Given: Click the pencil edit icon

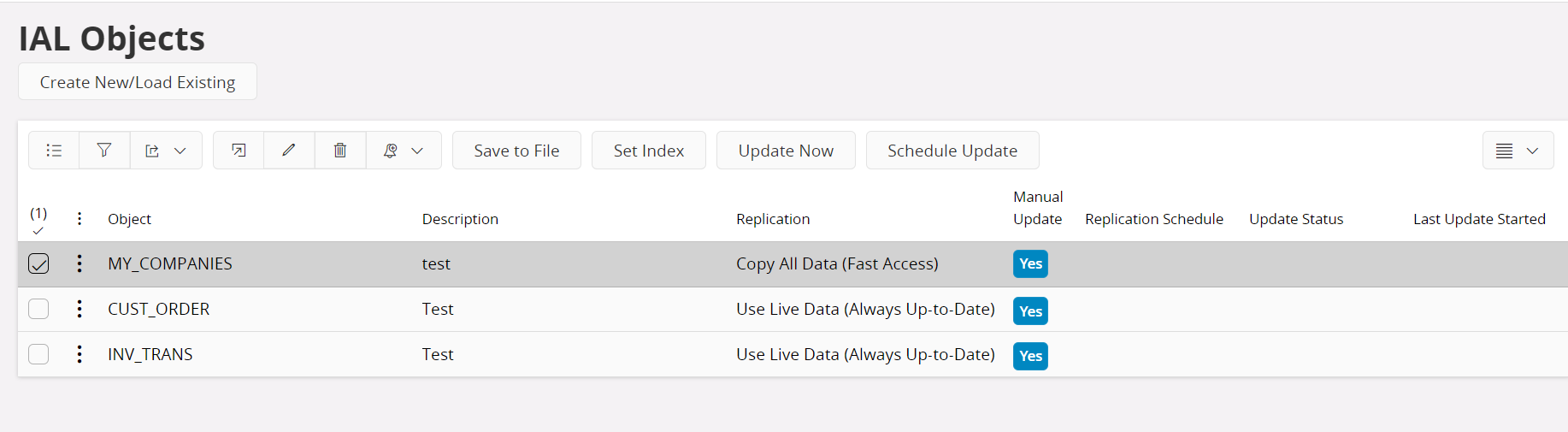Looking at the screenshot, I should [x=289, y=151].
